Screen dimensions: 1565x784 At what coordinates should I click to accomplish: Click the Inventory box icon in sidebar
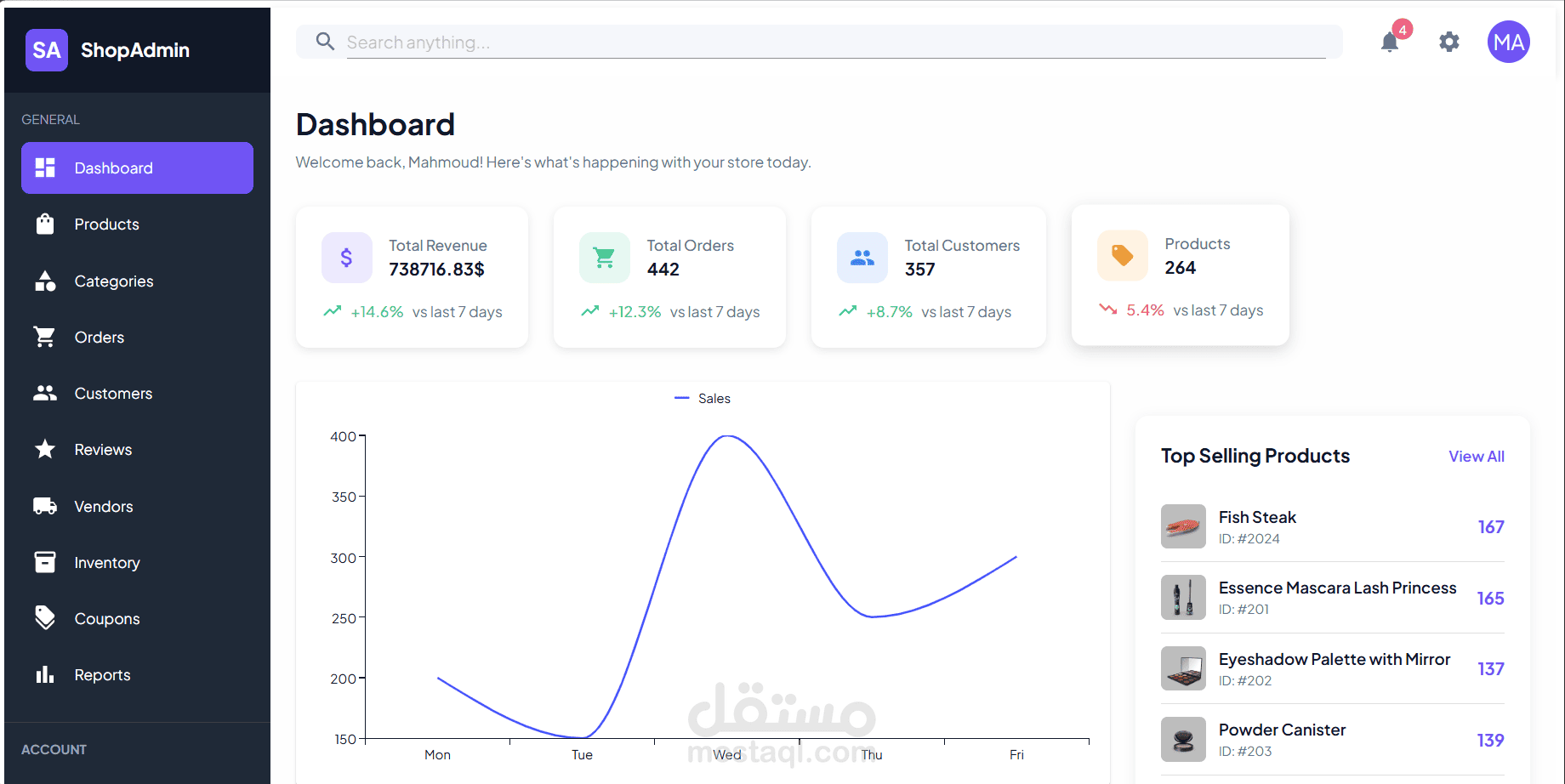[45, 562]
